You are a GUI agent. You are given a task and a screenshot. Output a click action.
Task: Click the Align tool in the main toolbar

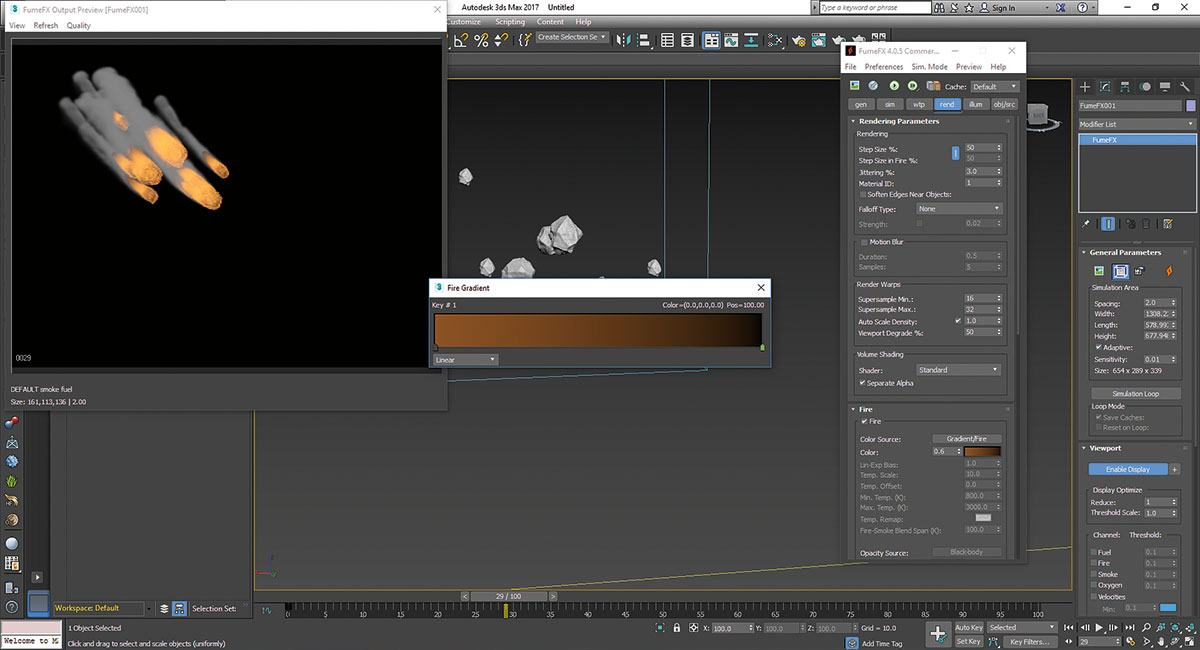click(643, 40)
